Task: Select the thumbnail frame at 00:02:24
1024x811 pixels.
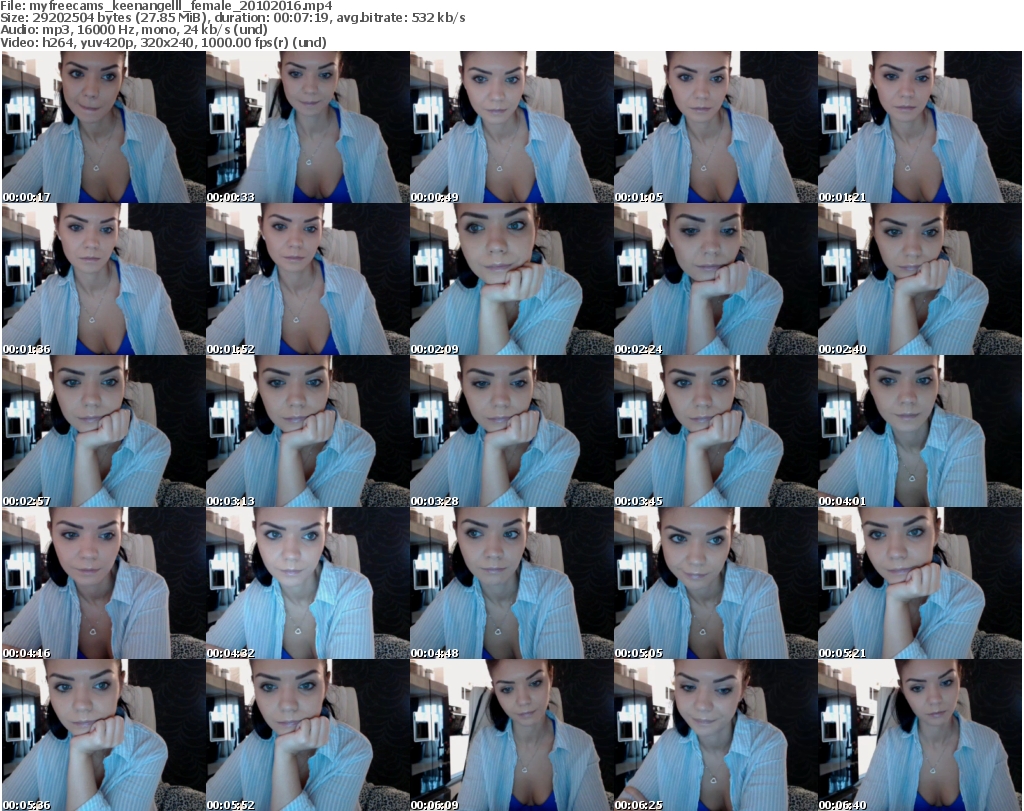Action: [x=716, y=279]
